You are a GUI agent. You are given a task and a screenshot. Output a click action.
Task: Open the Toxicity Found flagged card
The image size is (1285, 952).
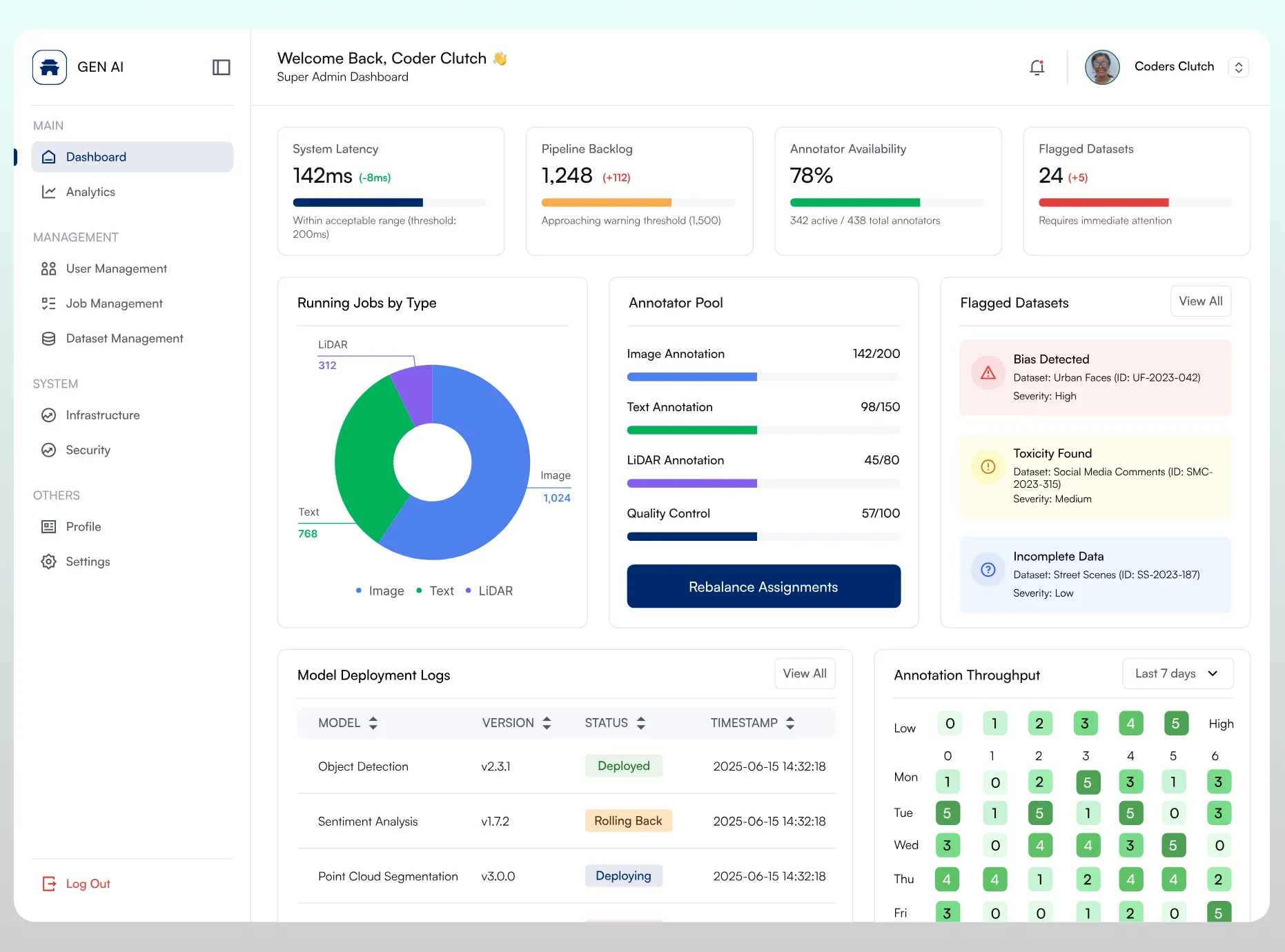coord(1095,476)
